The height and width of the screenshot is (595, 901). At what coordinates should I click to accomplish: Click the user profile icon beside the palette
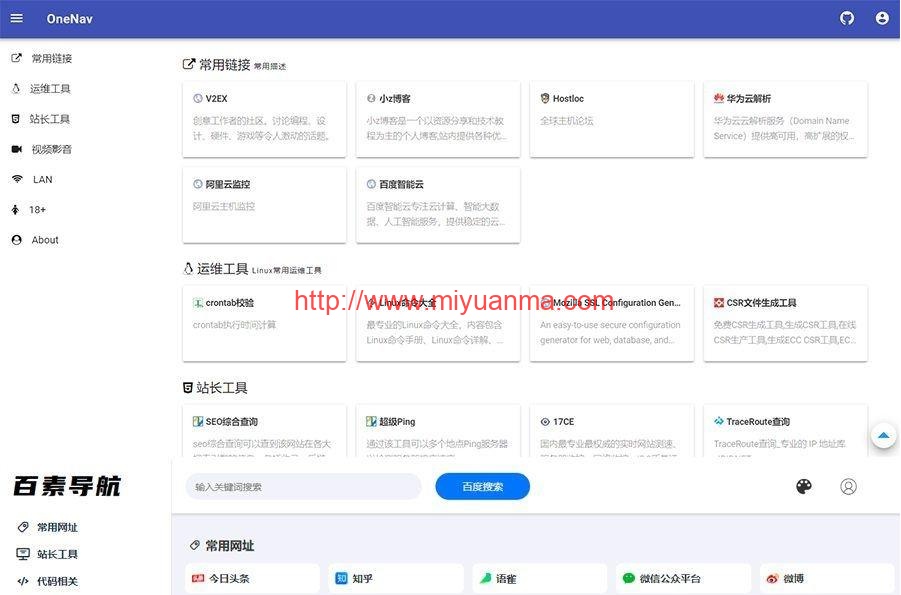(x=848, y=486)
